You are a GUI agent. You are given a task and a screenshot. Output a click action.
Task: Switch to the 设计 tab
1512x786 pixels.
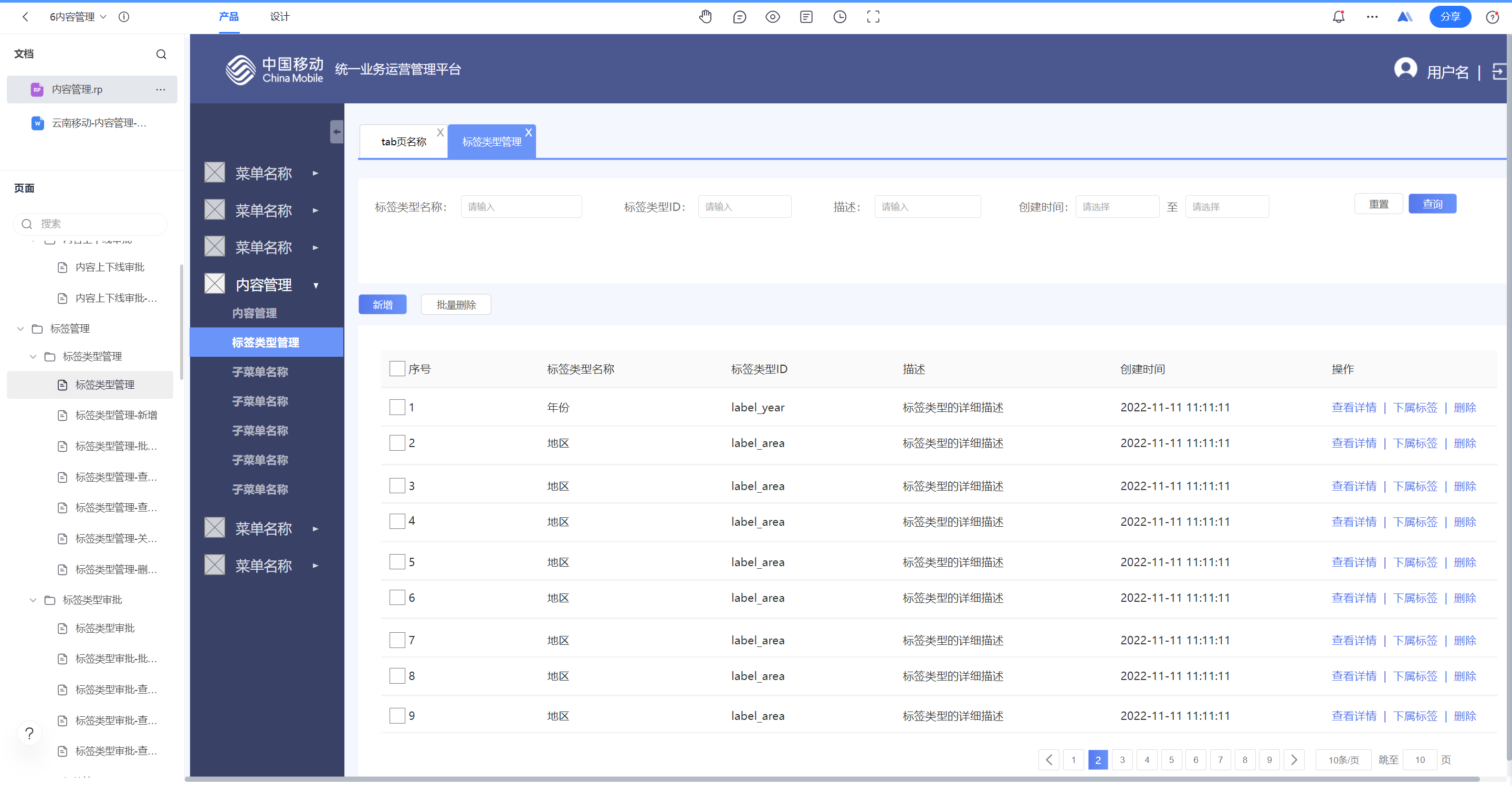point(280,17)
